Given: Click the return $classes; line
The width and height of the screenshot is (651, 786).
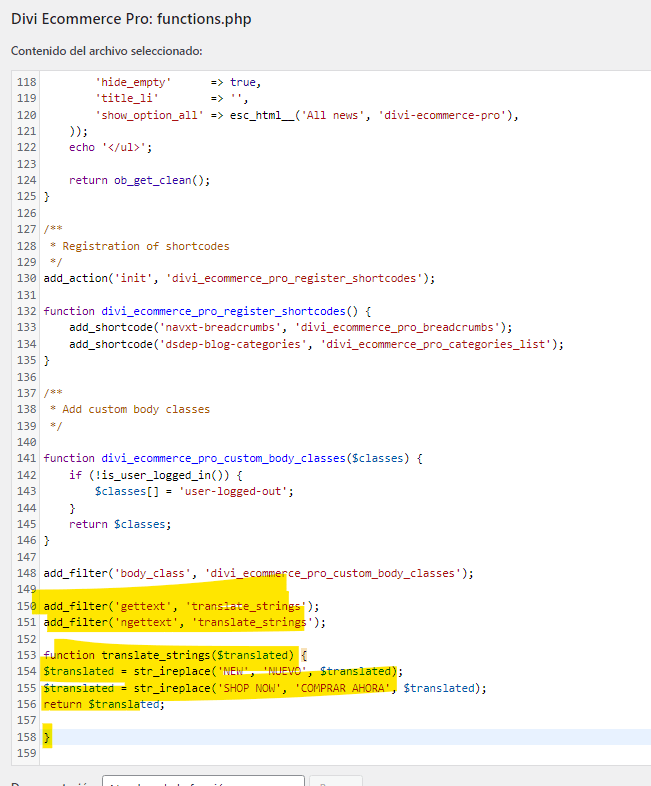Looking at the screenshot, I should click(x=120, y=524).
